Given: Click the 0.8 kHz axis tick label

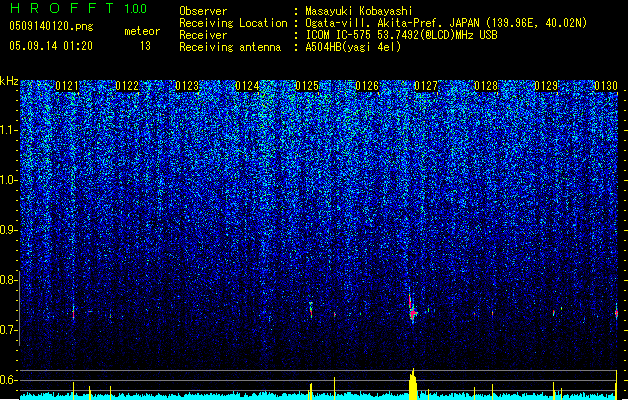Looking at the screenshot, I should coord(9,280).
